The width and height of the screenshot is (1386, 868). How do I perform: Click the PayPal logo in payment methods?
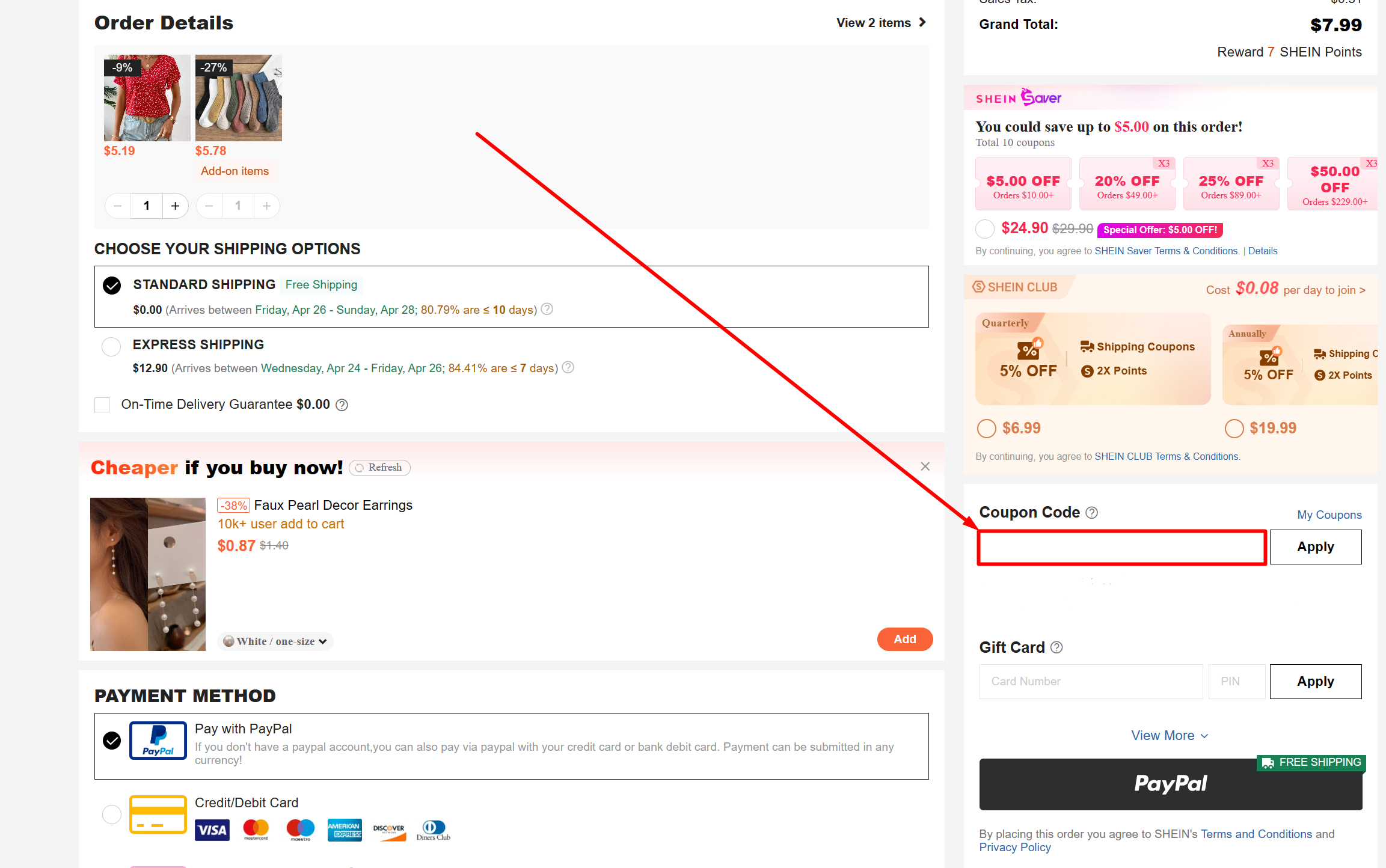tap(158, 741)
